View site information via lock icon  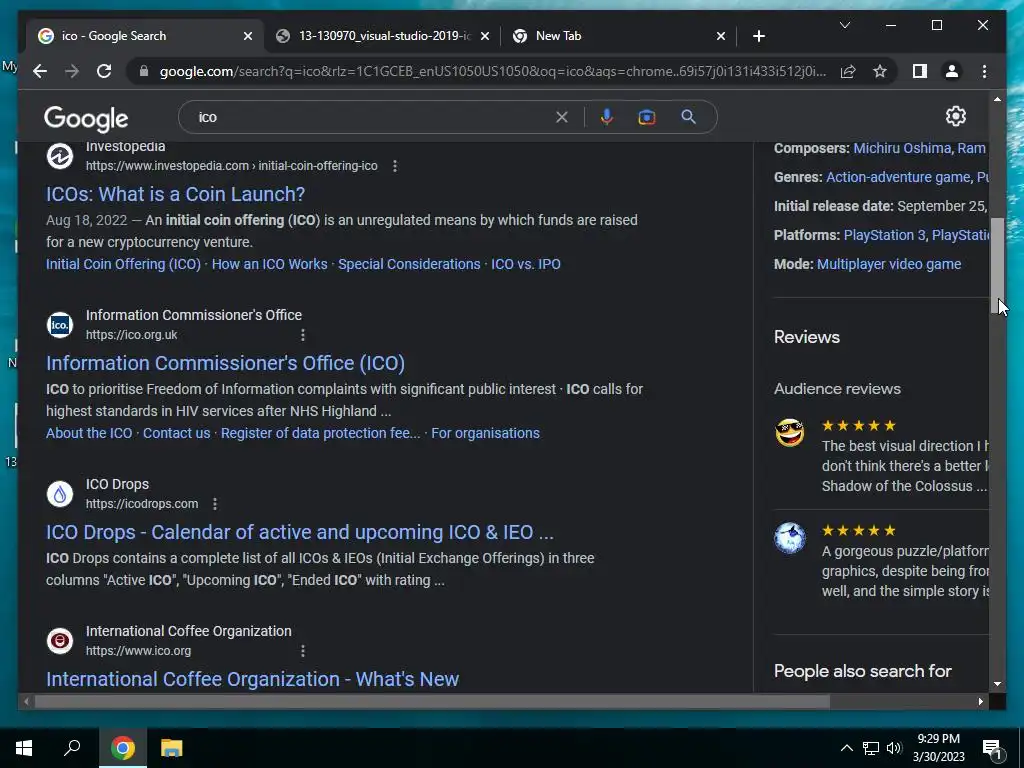click(144, 71)
